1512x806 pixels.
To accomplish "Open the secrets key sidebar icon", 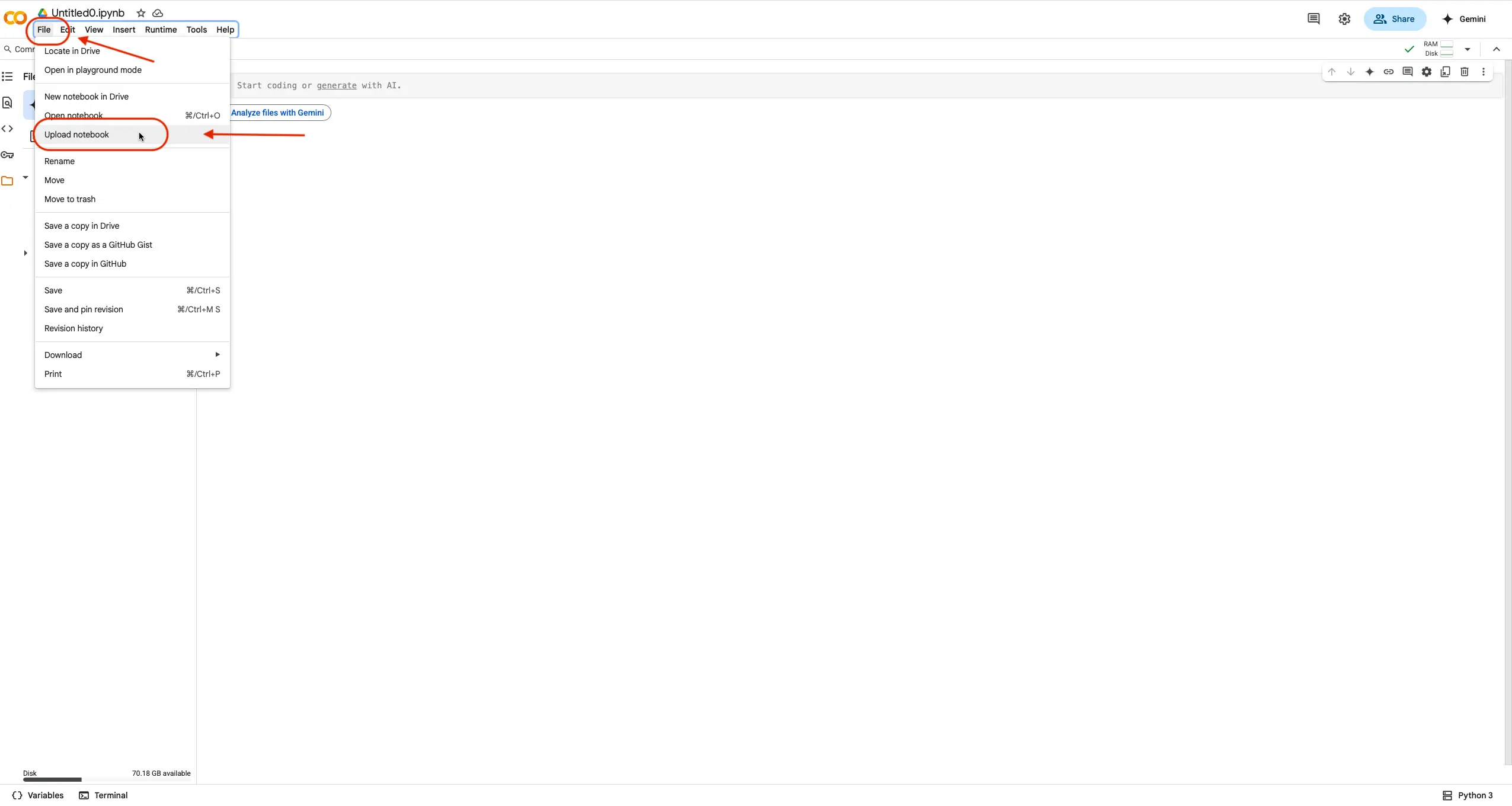I will pos(7,155).
